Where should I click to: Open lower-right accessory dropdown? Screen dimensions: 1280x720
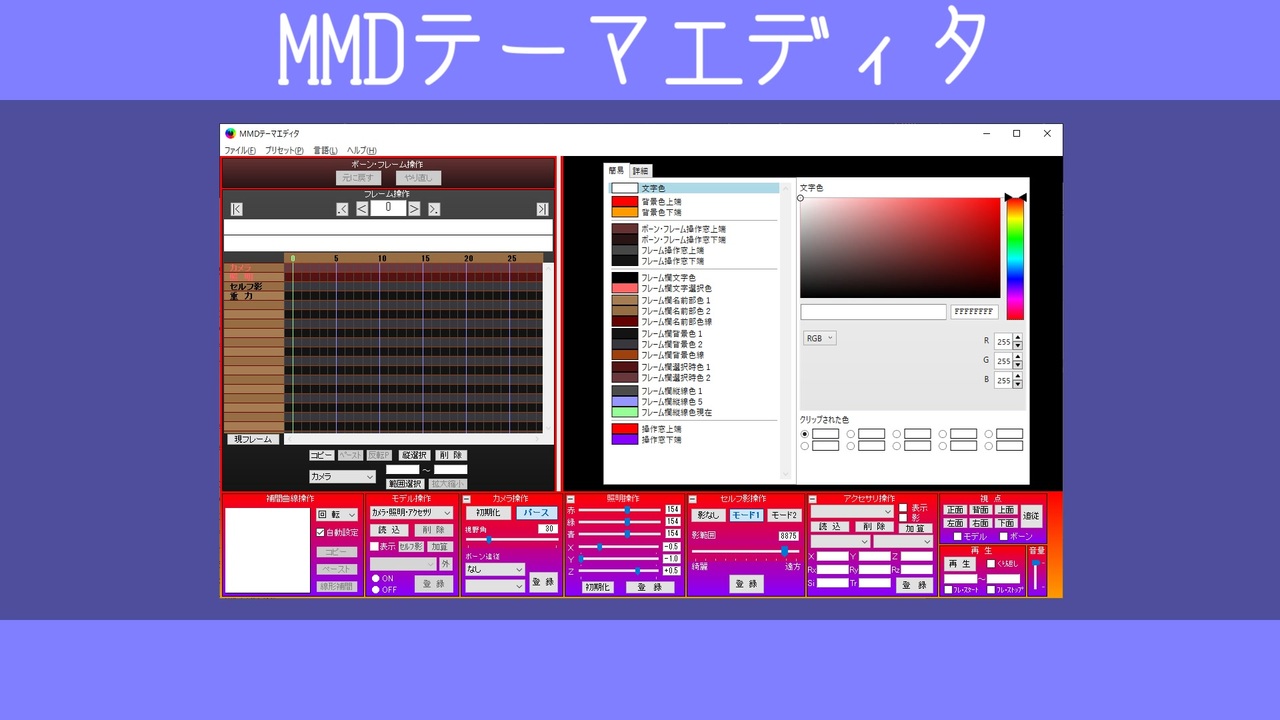903,542
